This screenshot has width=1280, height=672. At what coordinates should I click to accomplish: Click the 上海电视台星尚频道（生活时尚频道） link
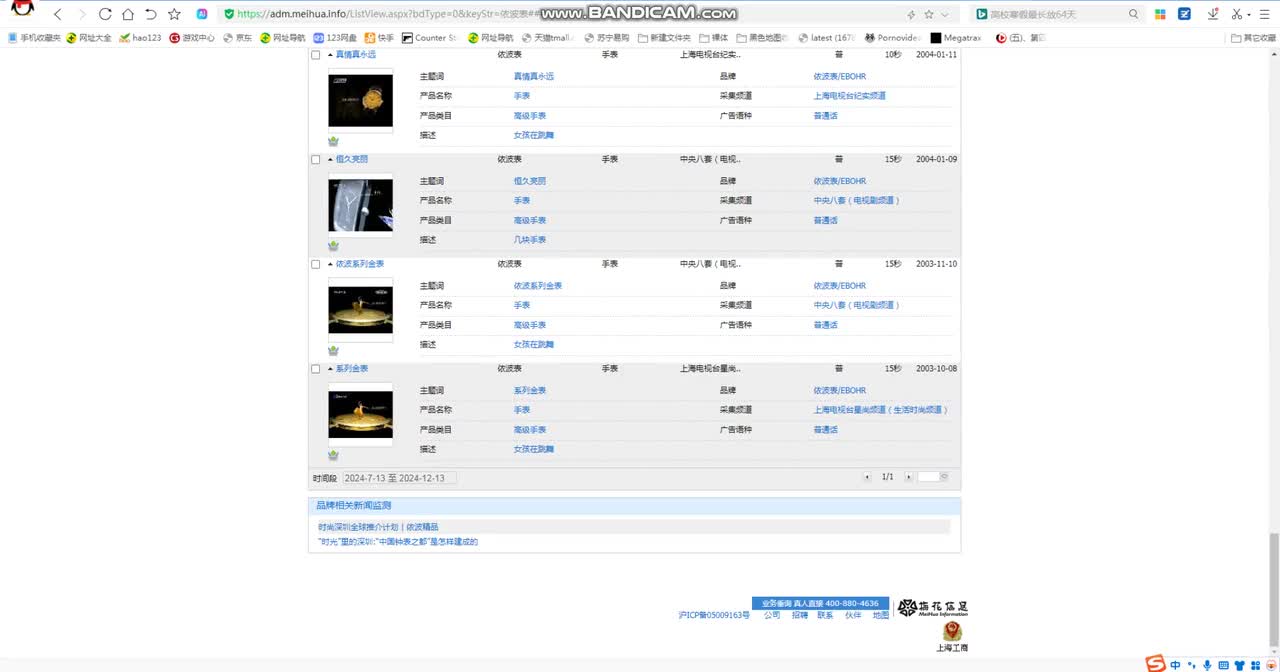pos(880,410)
